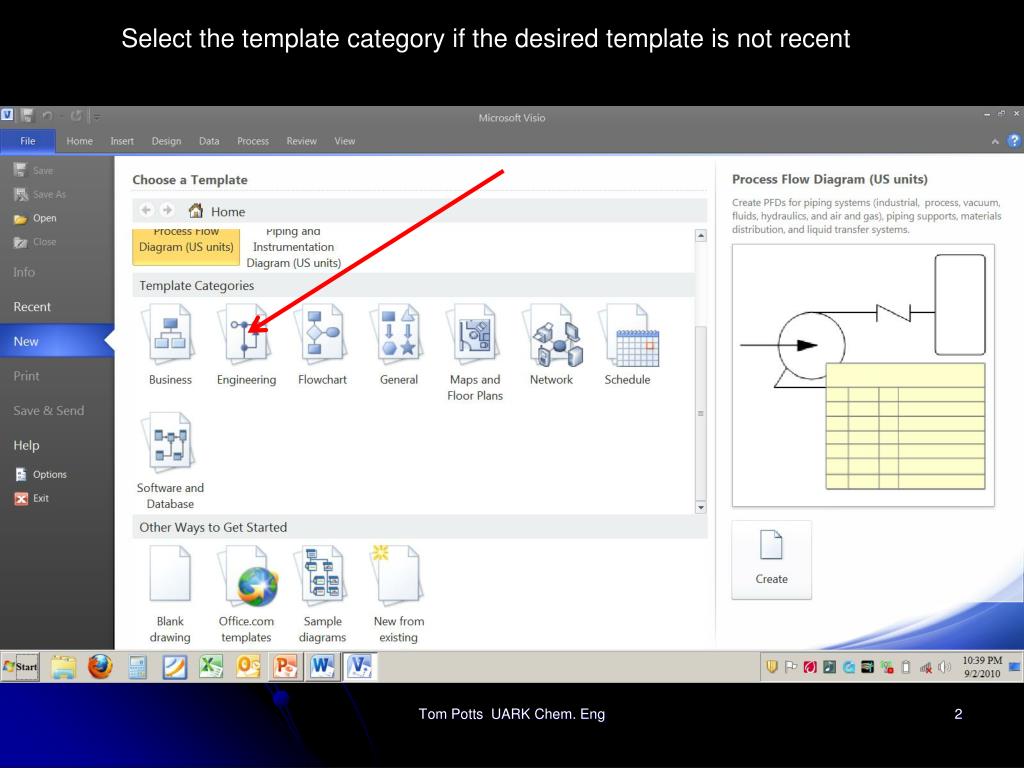The width and height of the screenshot is (1024, 768).
Task: Open Quick Access Toolbar customize dropdown
Action: pos(97,116)
